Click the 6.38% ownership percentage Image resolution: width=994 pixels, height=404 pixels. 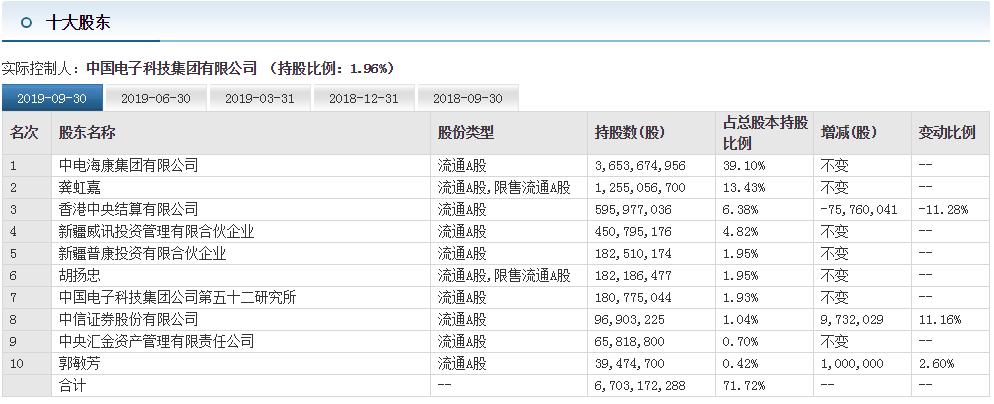click(740, 210)
